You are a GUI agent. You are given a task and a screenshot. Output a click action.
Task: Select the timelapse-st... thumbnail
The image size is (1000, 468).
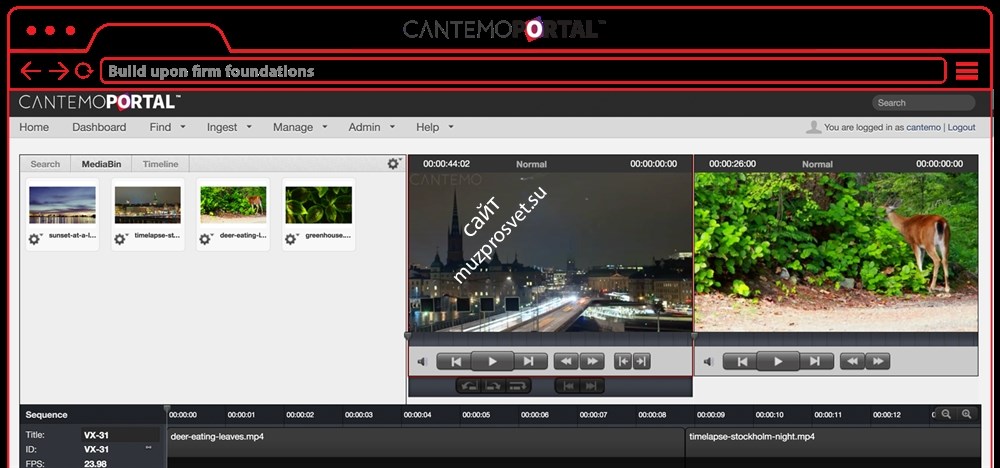(148, 205)
